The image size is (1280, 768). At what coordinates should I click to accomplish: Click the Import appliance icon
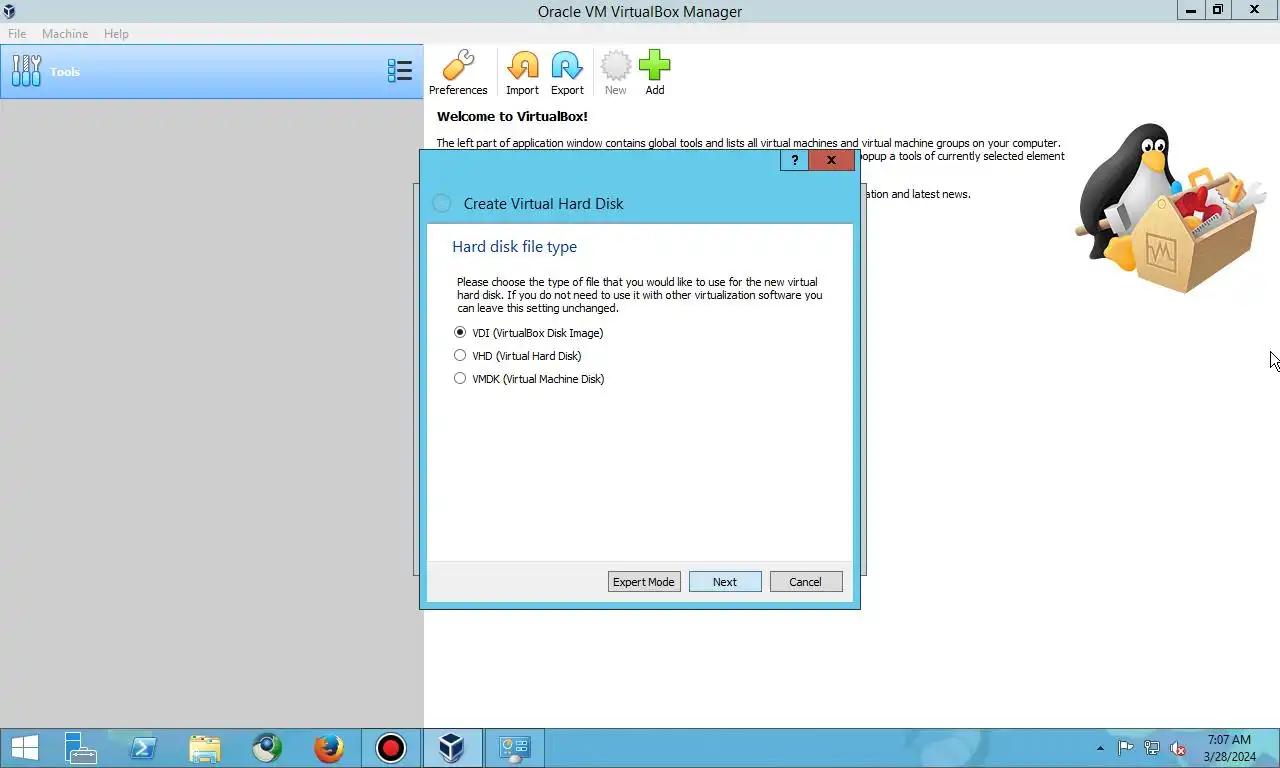(x=522, y=73)
